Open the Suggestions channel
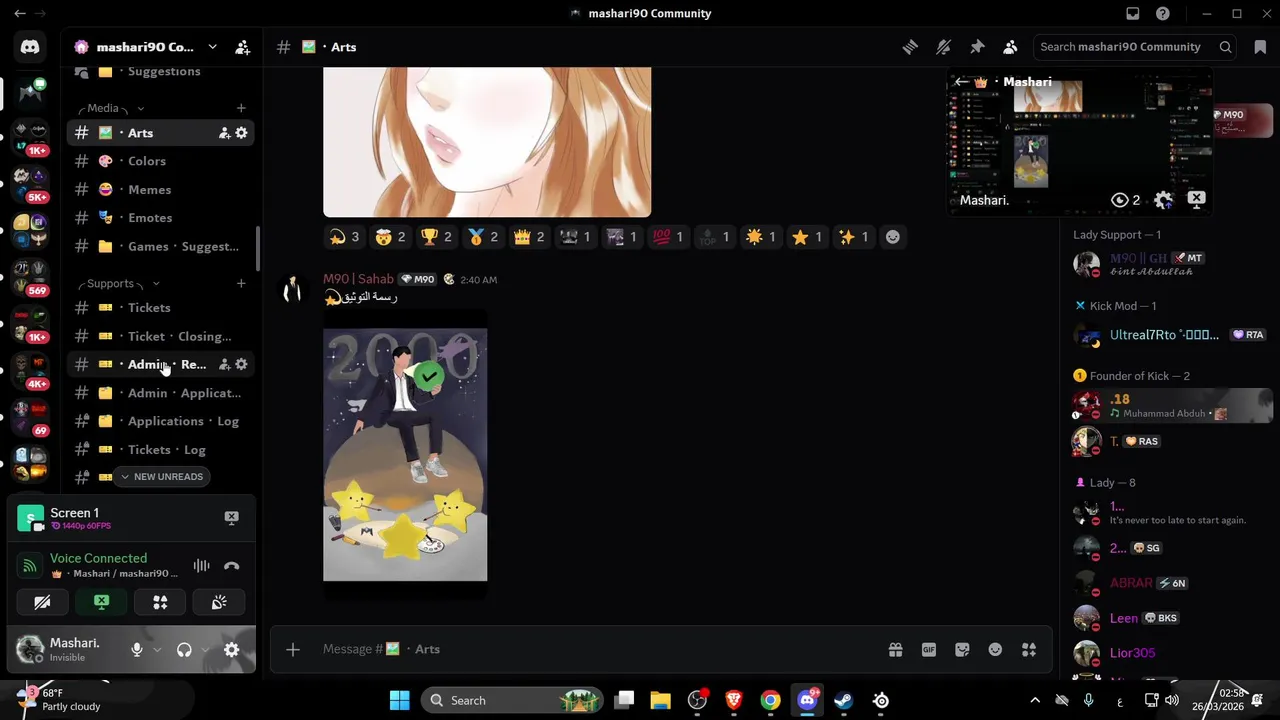The image size is (1280, 720). 160,72
